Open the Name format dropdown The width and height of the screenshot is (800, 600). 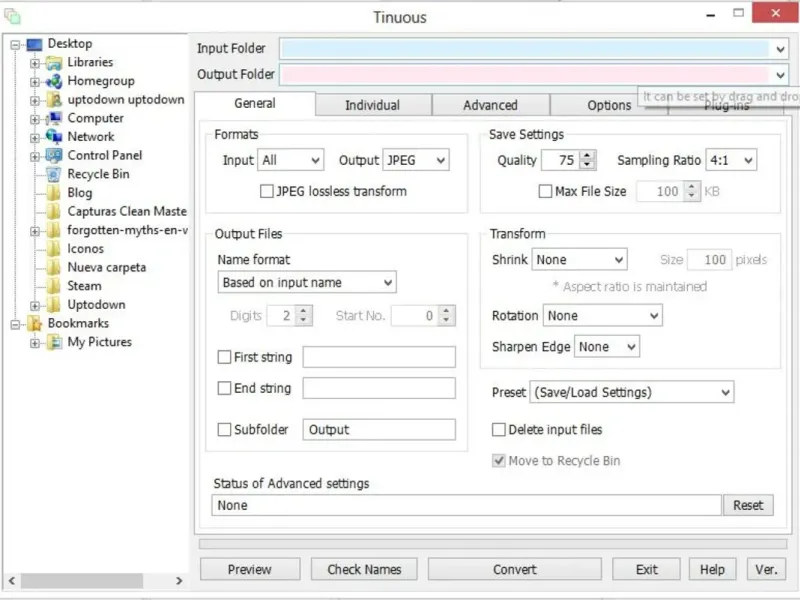pos(307,282)
